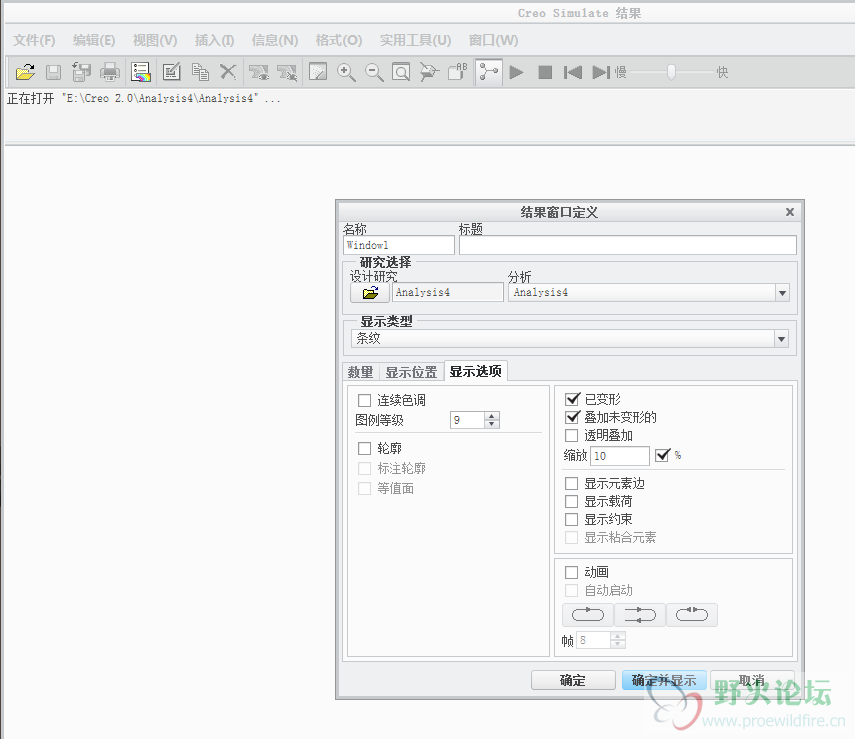The height and width of the screenshot is (739, 855).
Task: Switch to the 显示位置 tab
Action: (412, 372)
